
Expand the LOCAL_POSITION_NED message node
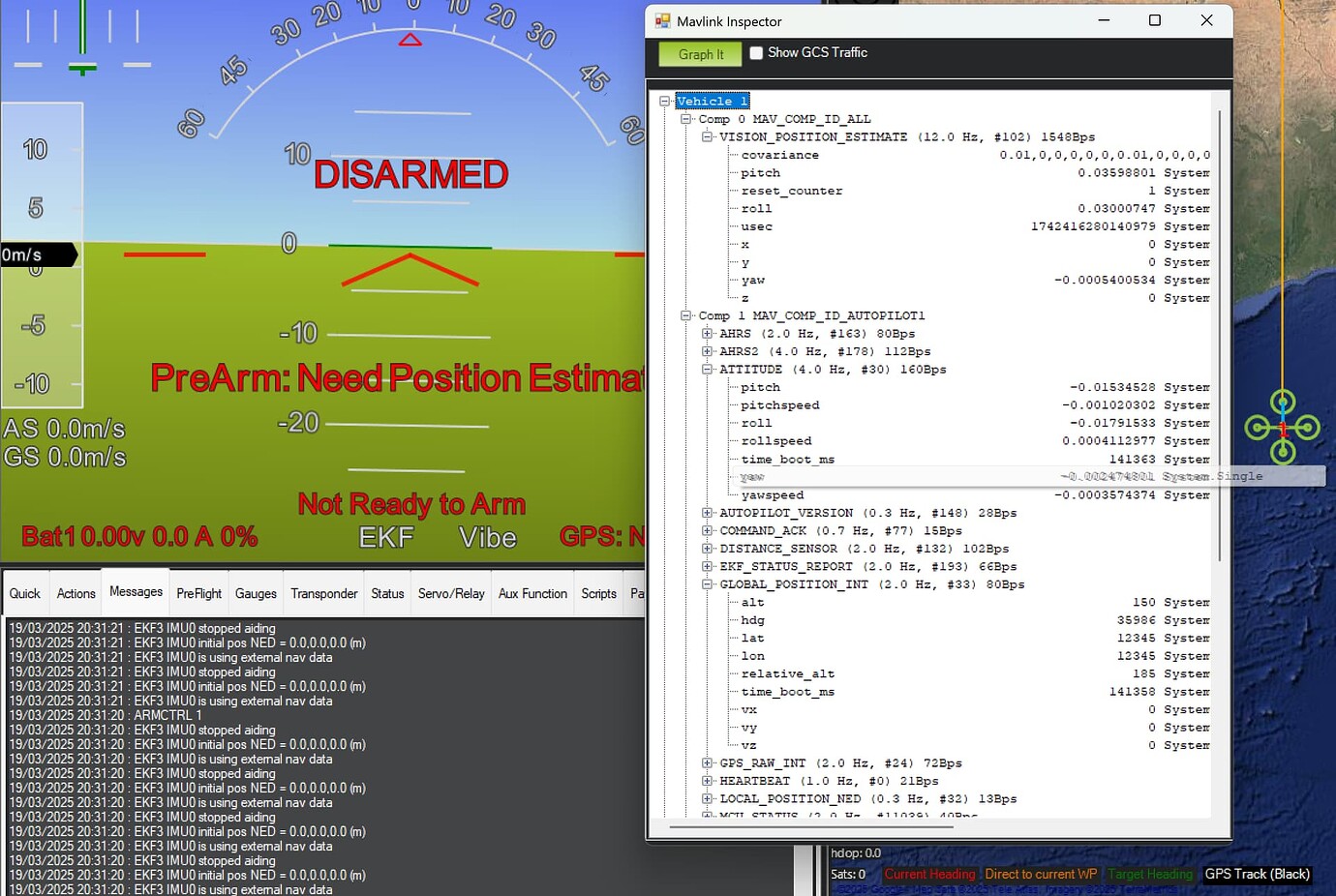click(x=706, y=798)
